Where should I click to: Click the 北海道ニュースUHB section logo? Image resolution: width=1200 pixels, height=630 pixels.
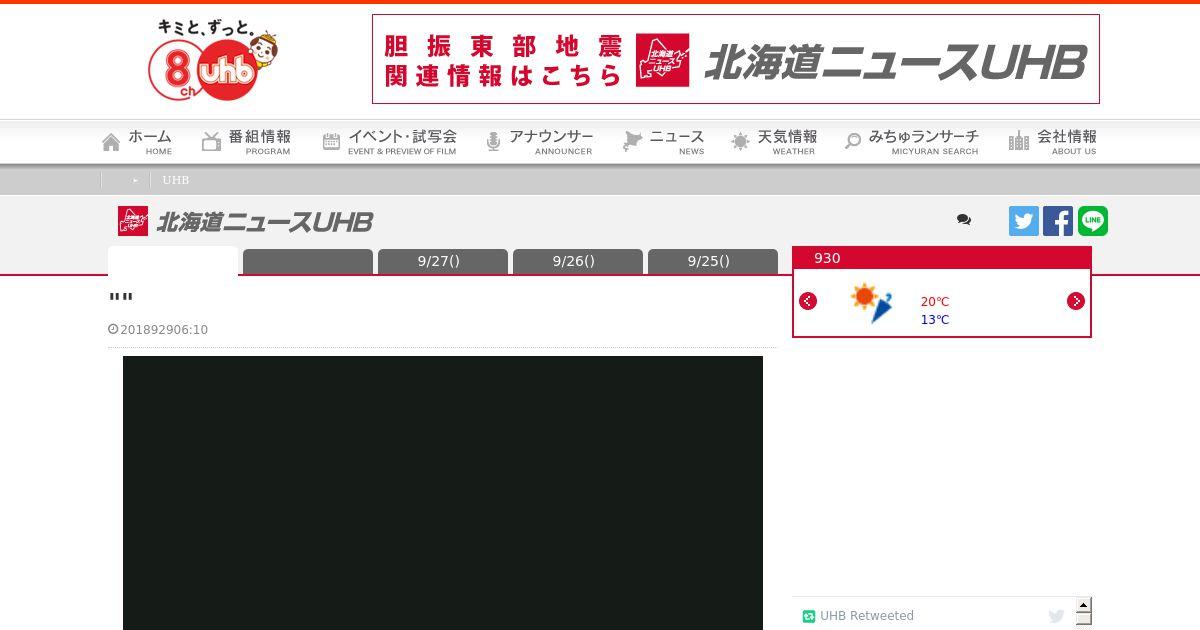245,221
